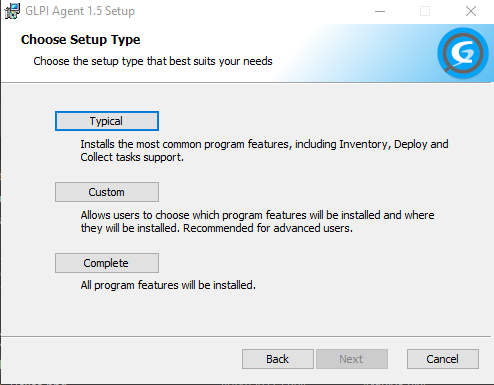Screen dimensions: 494x385
Task: Minimize the GLPI Agent Setup window
Action: coord(380,11)
